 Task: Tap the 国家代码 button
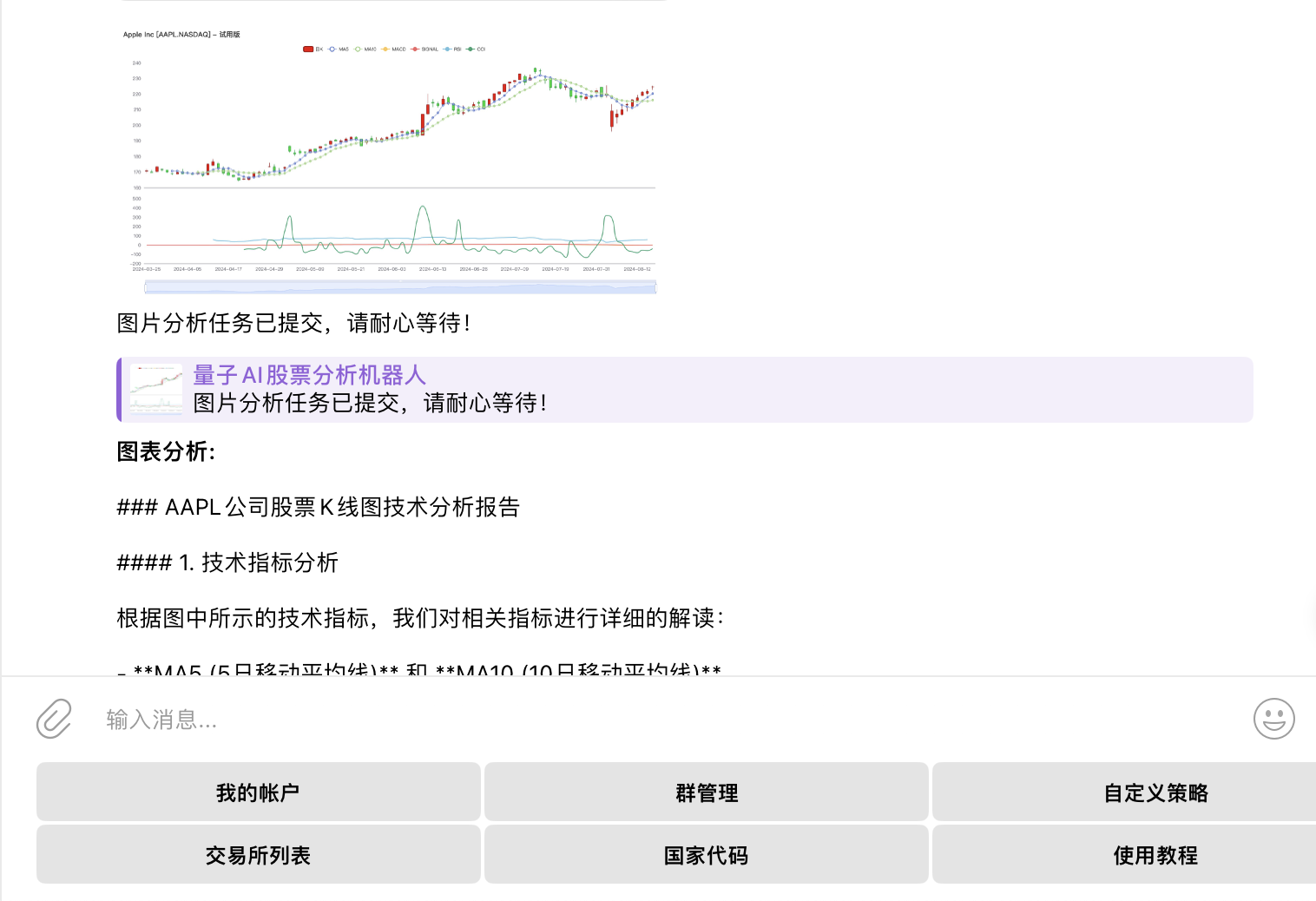click(x=706, y=855)
